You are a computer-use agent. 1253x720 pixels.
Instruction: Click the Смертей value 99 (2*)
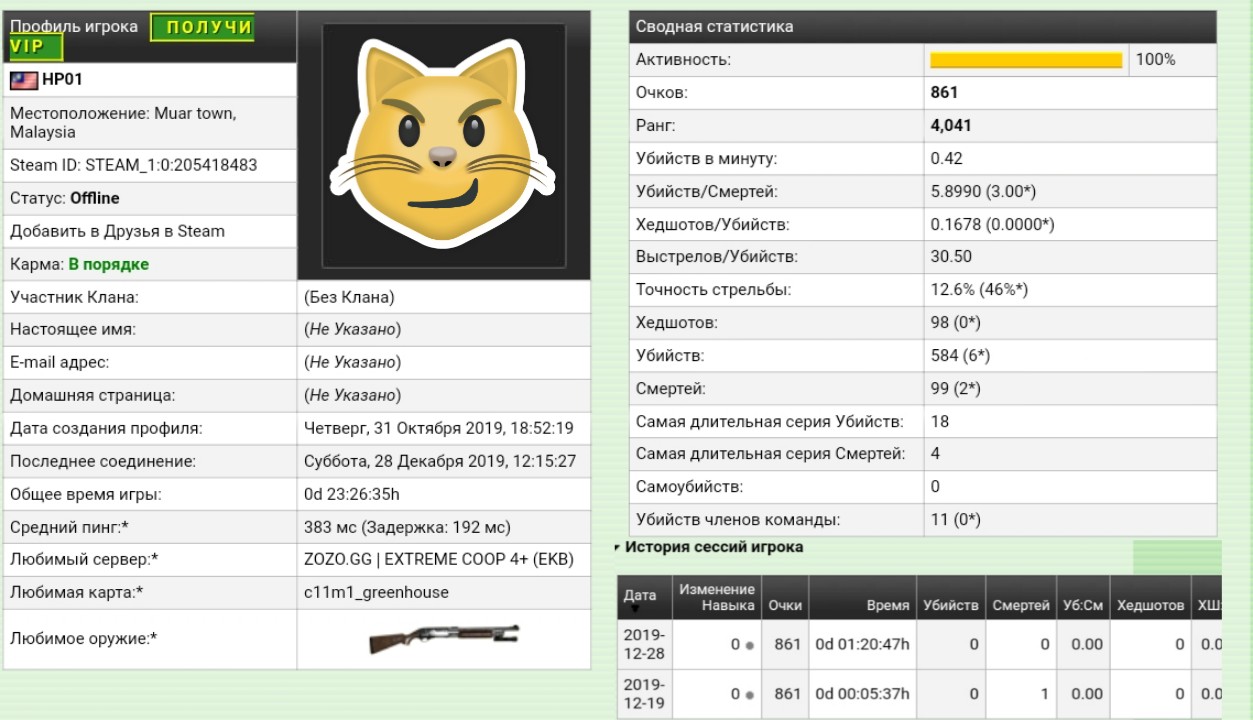[956, 388]
